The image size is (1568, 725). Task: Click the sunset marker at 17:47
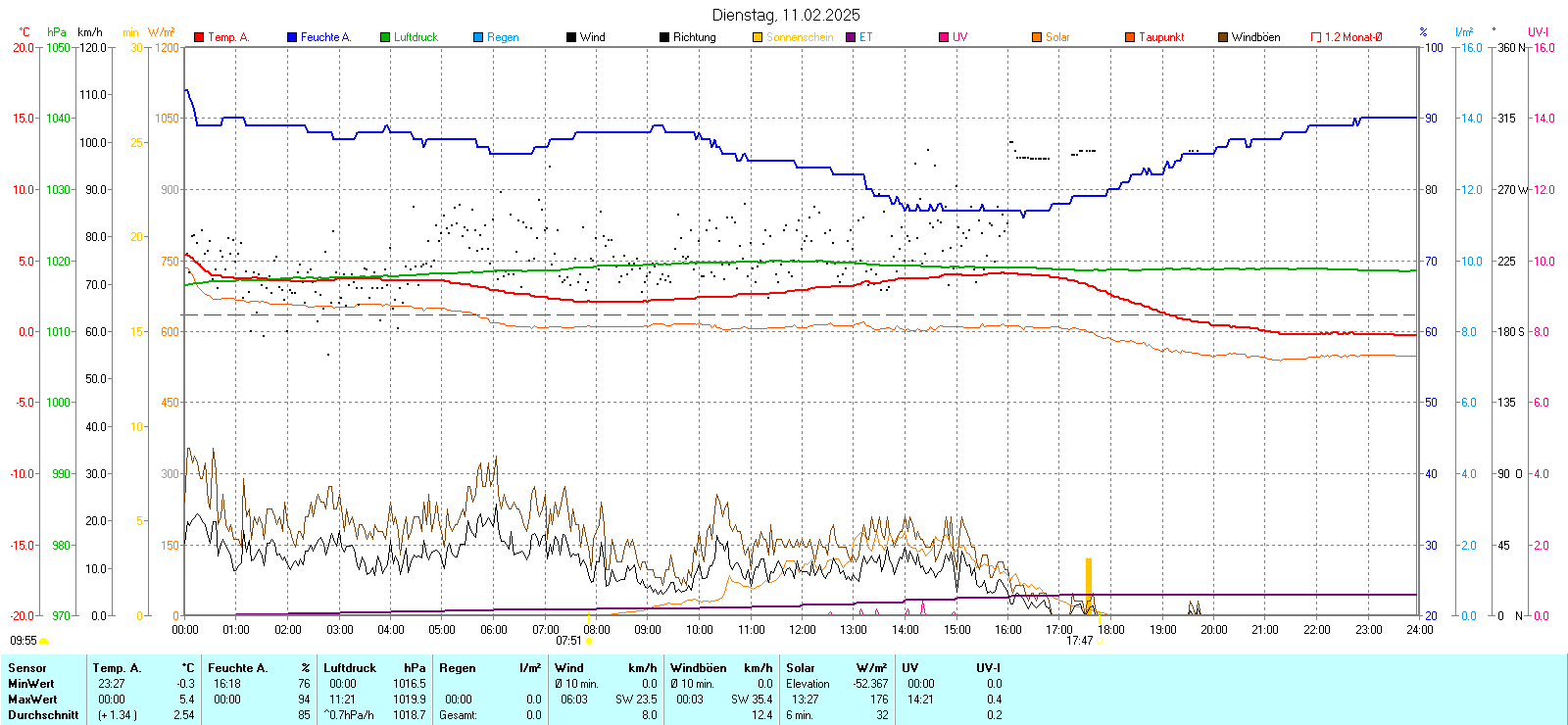tap(1099, 641)
